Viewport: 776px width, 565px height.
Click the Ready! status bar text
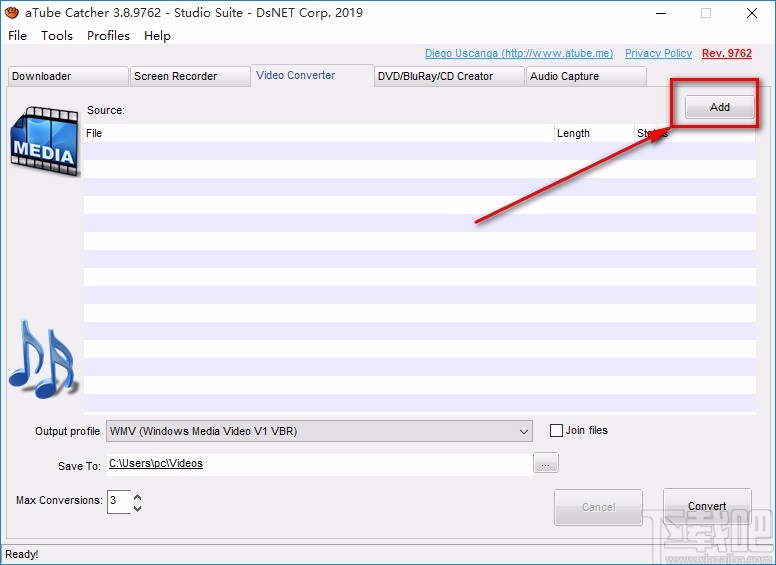coord(22,554)
